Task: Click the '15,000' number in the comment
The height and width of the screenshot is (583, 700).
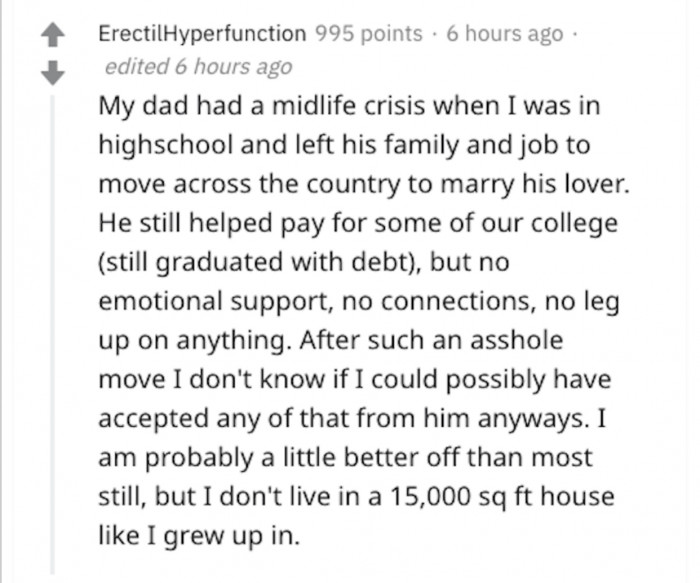Action: (x=430, y=496)
